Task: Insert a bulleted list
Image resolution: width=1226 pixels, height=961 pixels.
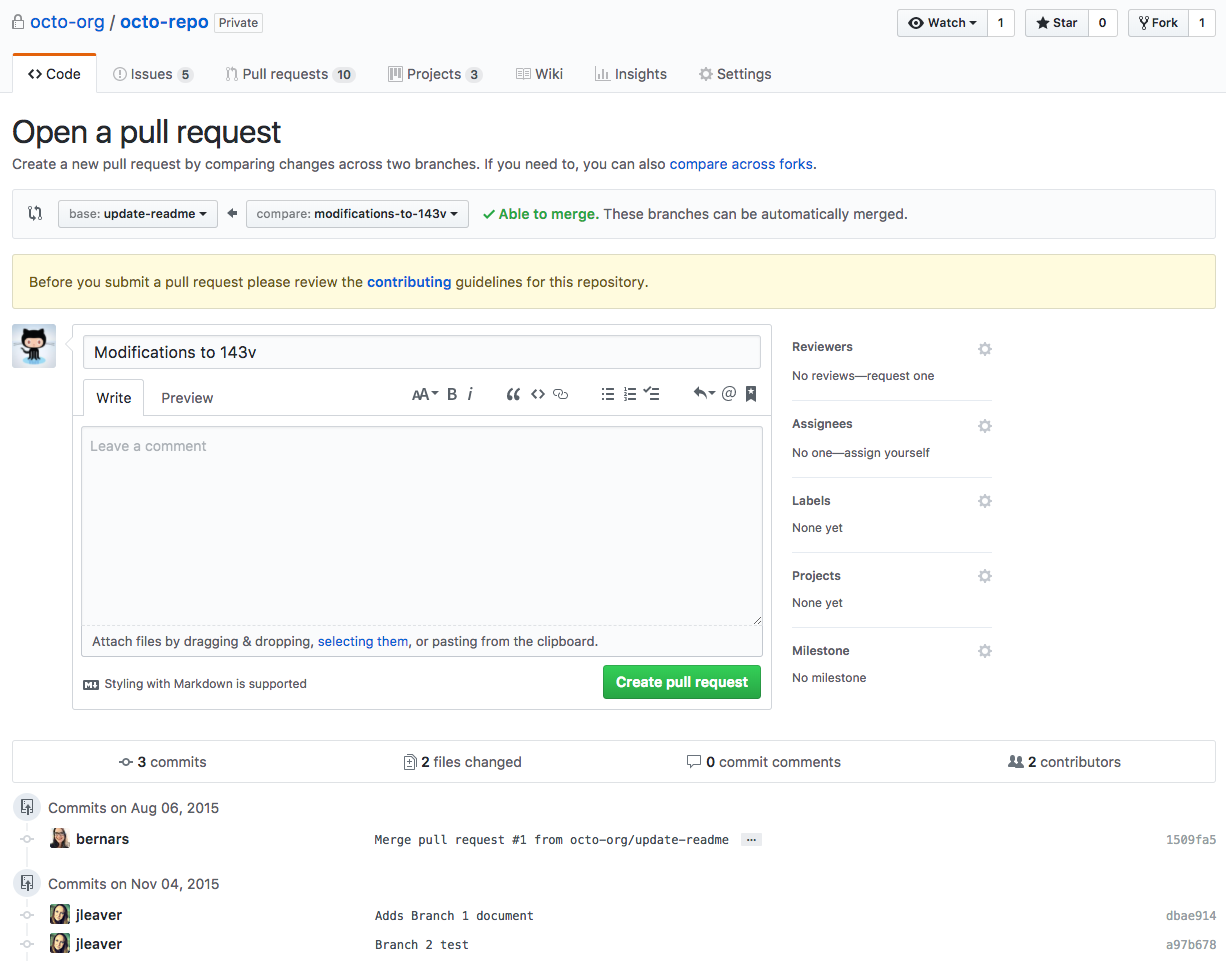Action: coord(607,394)
